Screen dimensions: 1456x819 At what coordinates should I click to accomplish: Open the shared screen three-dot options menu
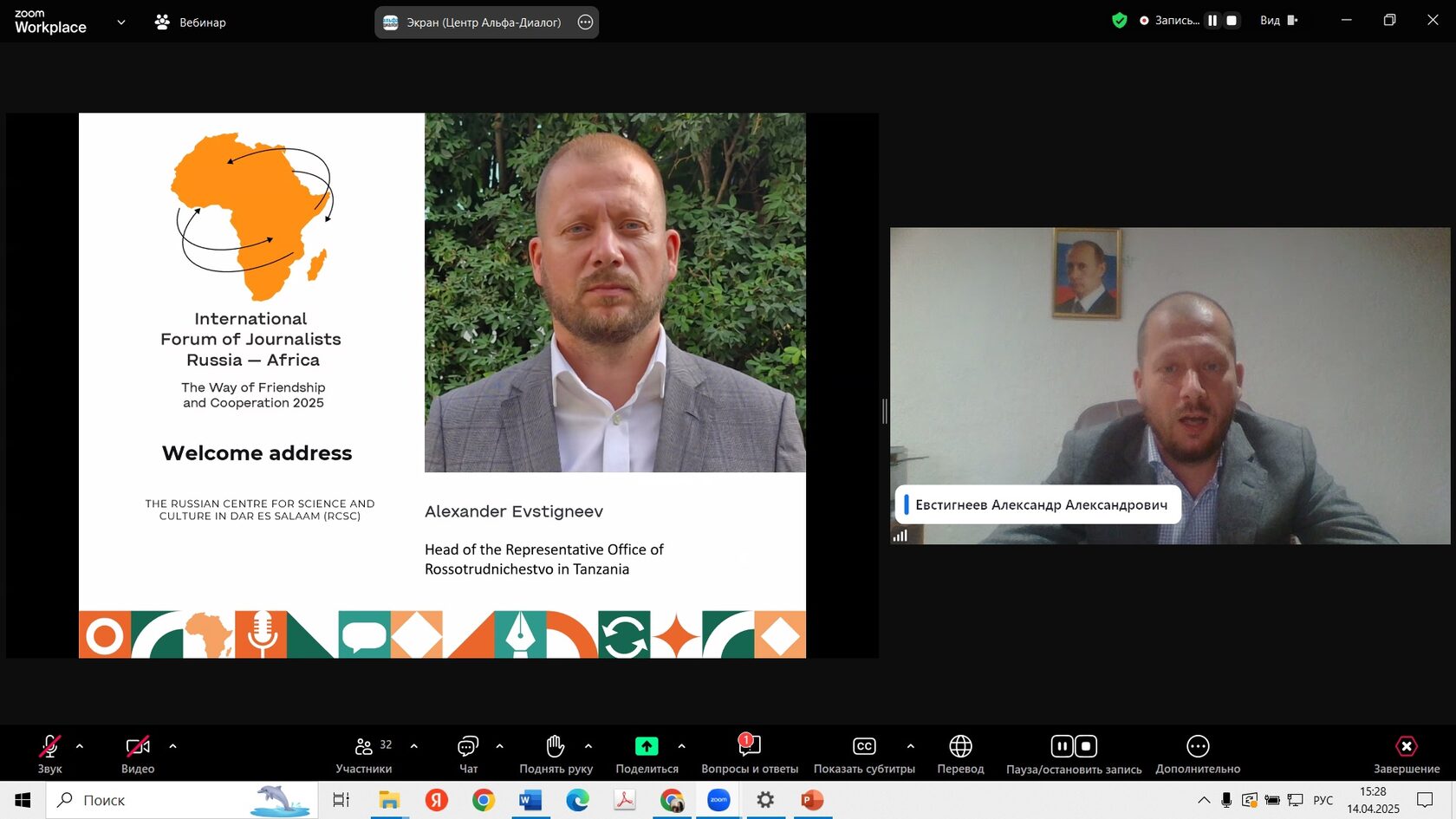(x=586, y=23)
